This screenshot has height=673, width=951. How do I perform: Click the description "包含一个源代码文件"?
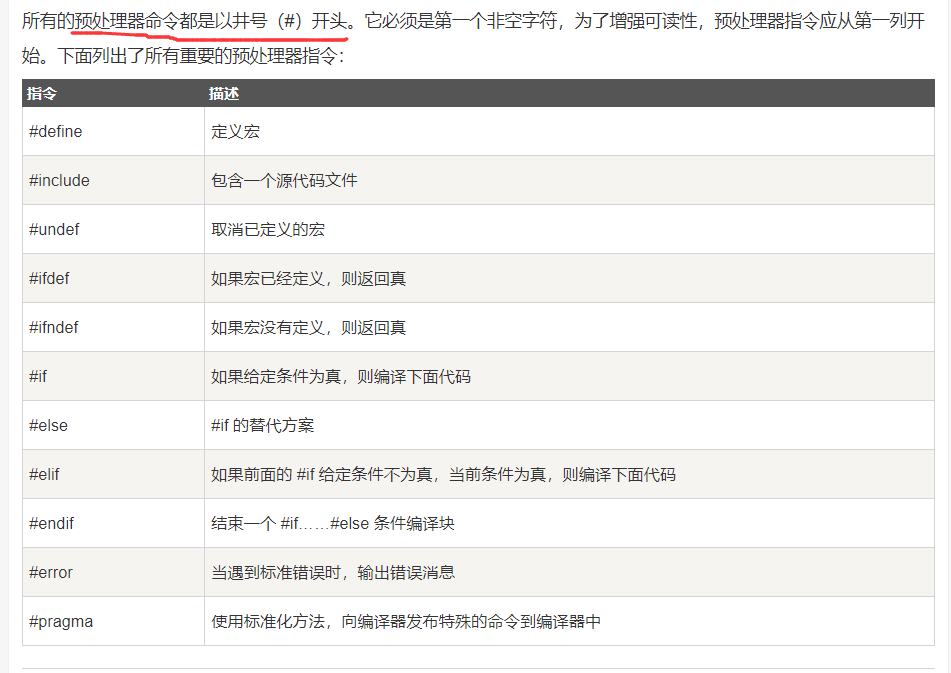[x=284, y=181]
